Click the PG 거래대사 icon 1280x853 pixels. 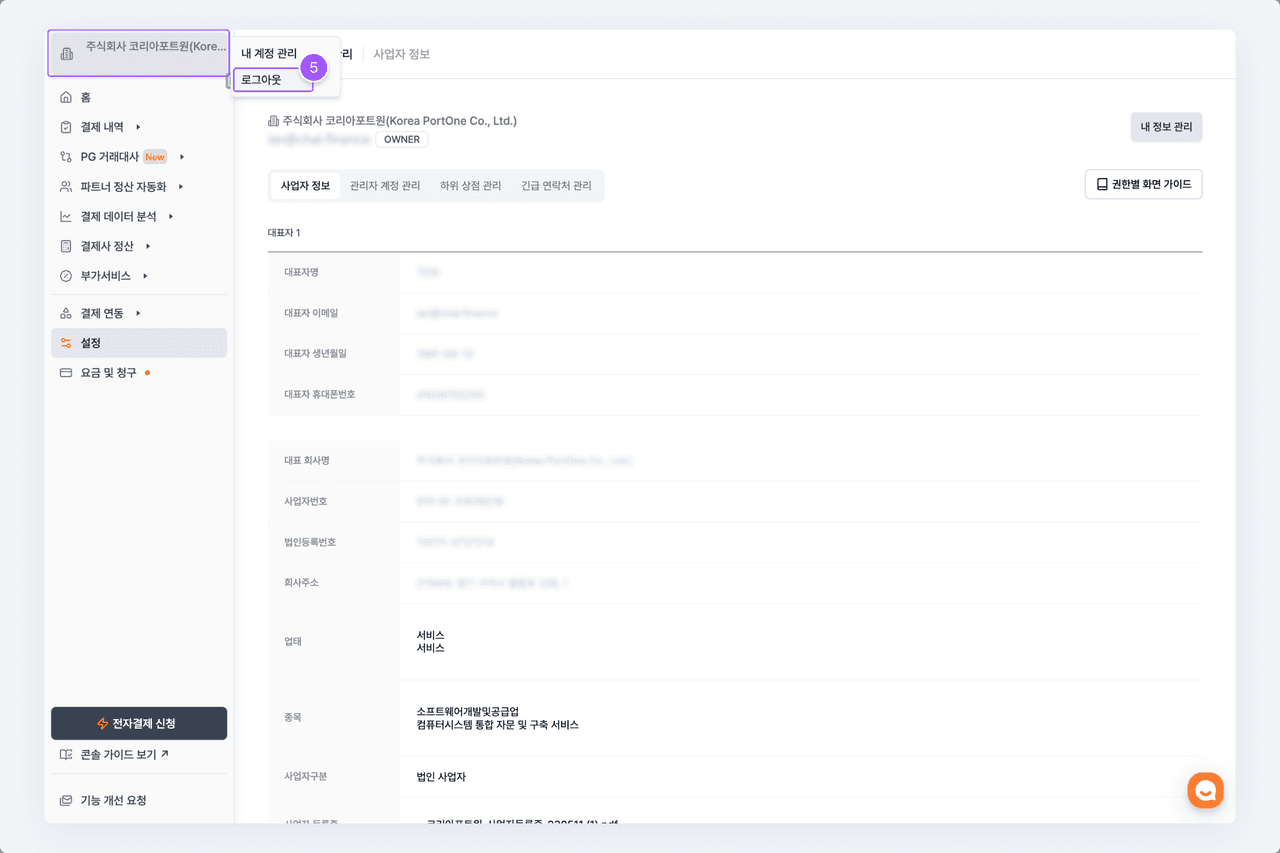click(x=66, y=157)
